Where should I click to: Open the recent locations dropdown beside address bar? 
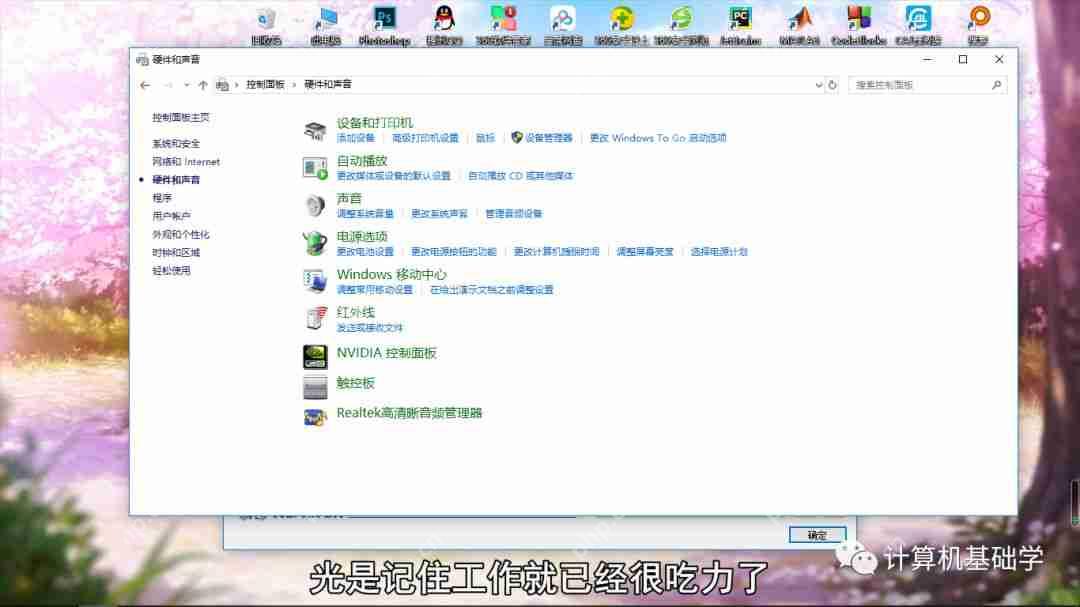pos(819,85)
